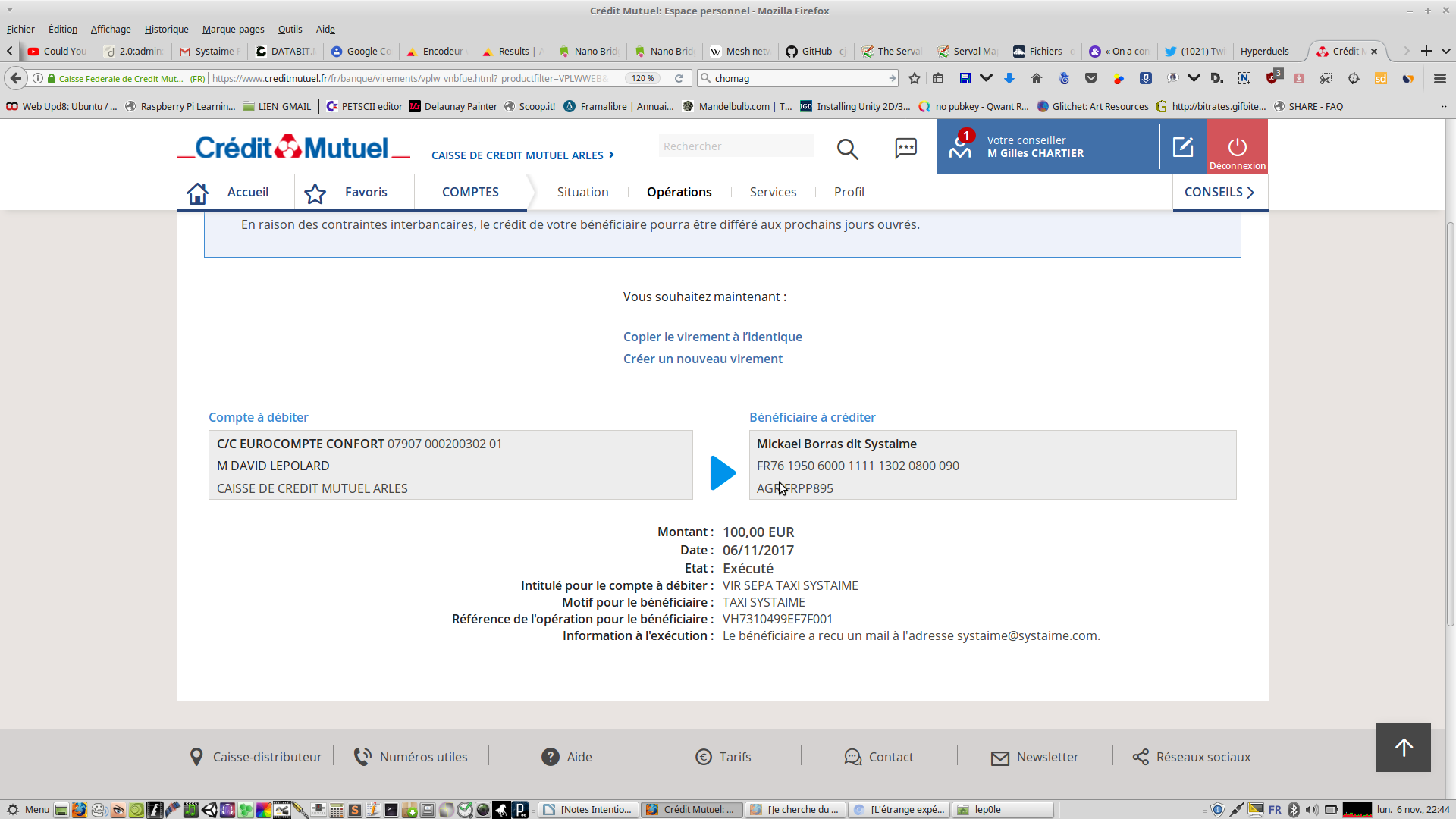Open the Firefox hamburger menu
The height and width of the screenshot is (819, 1456).
coord(1439,78)
